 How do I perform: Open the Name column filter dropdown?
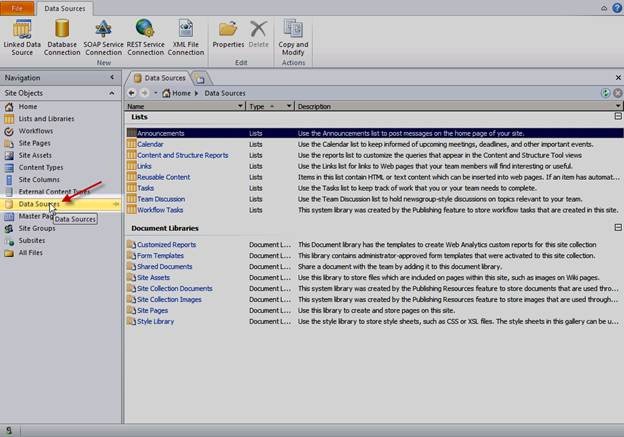[240, 106]
